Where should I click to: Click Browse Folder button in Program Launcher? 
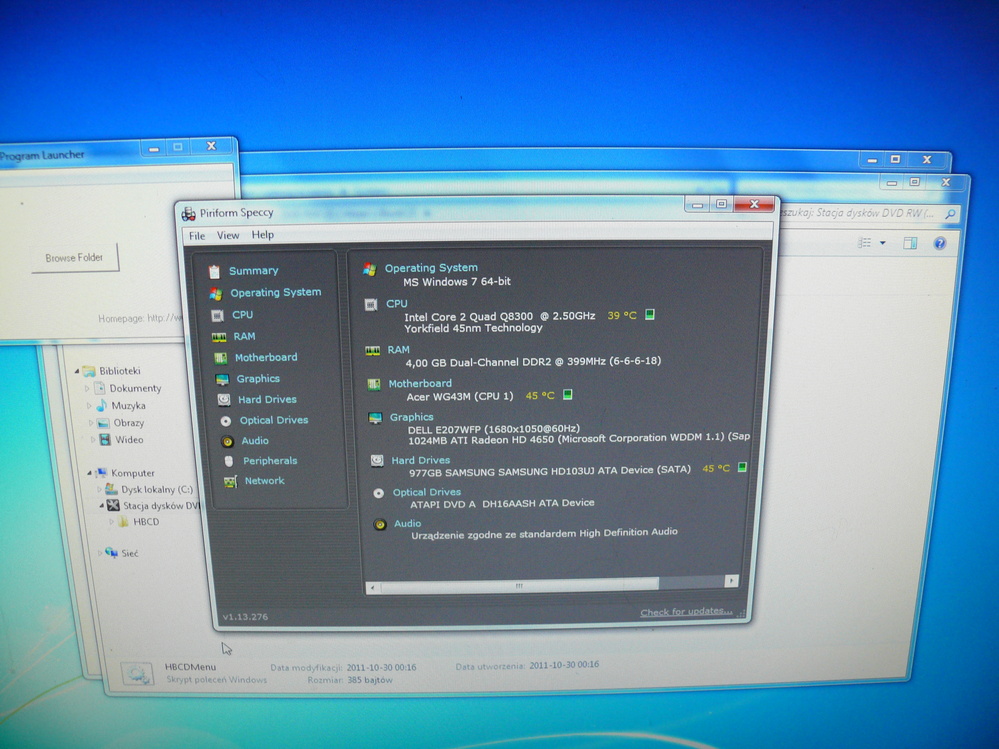(x=75, y=258)
